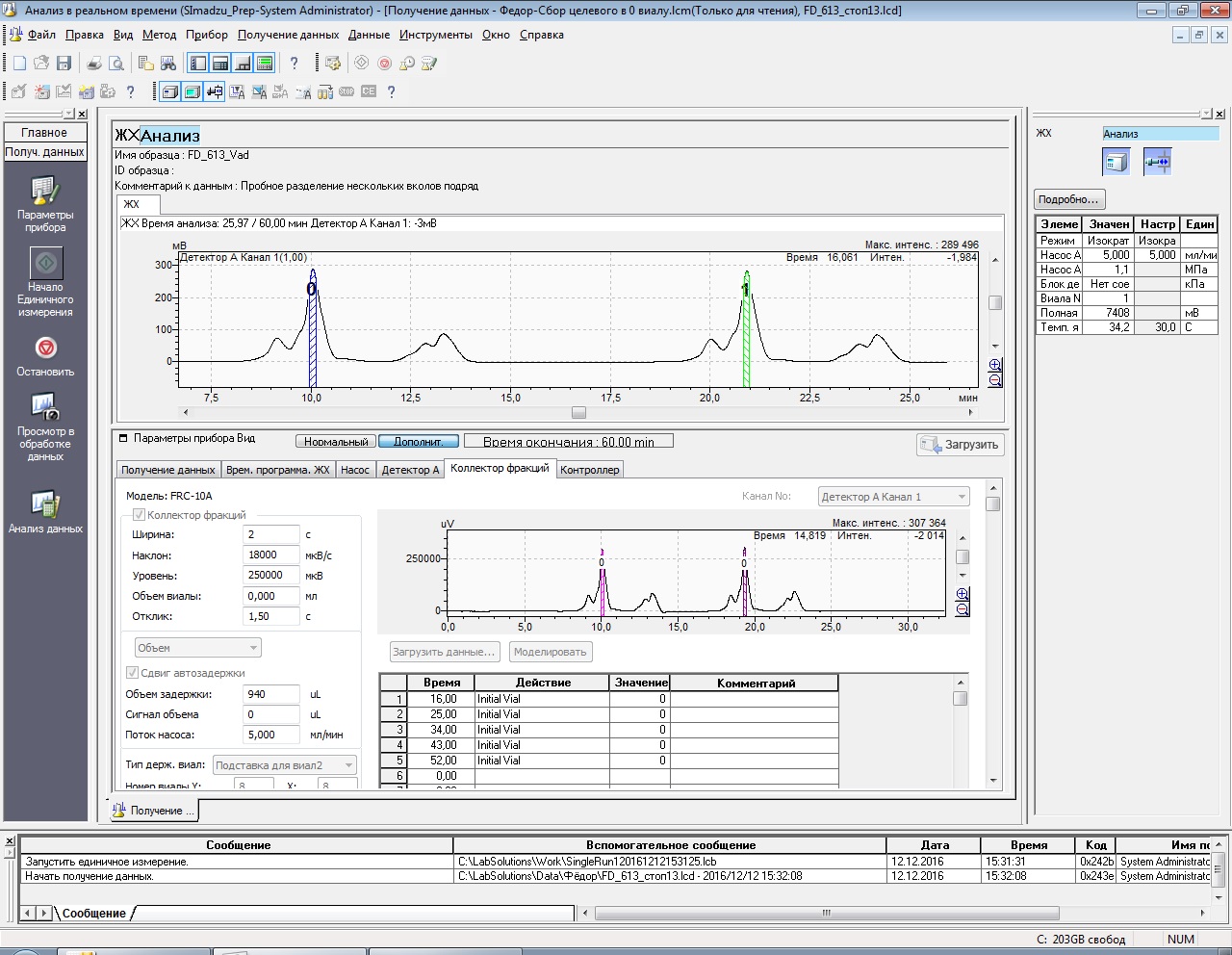
Task: Switch to the Детектор А tab
Action: point(410,470)
